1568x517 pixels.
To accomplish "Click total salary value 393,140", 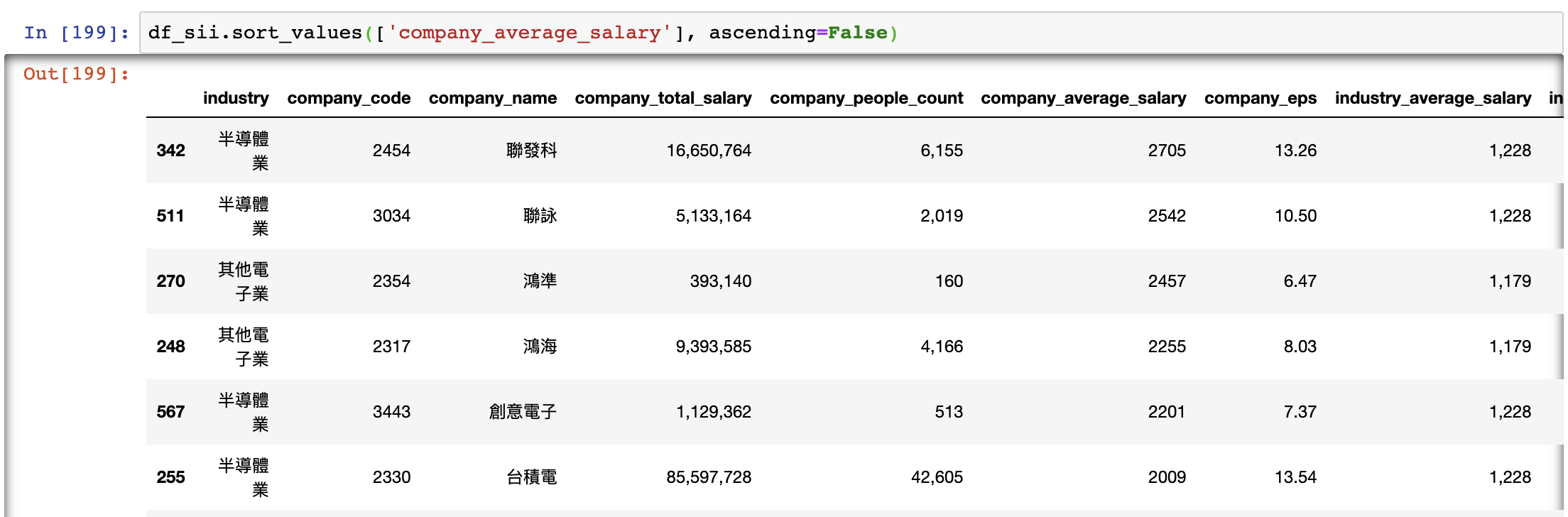I will 721,281.
